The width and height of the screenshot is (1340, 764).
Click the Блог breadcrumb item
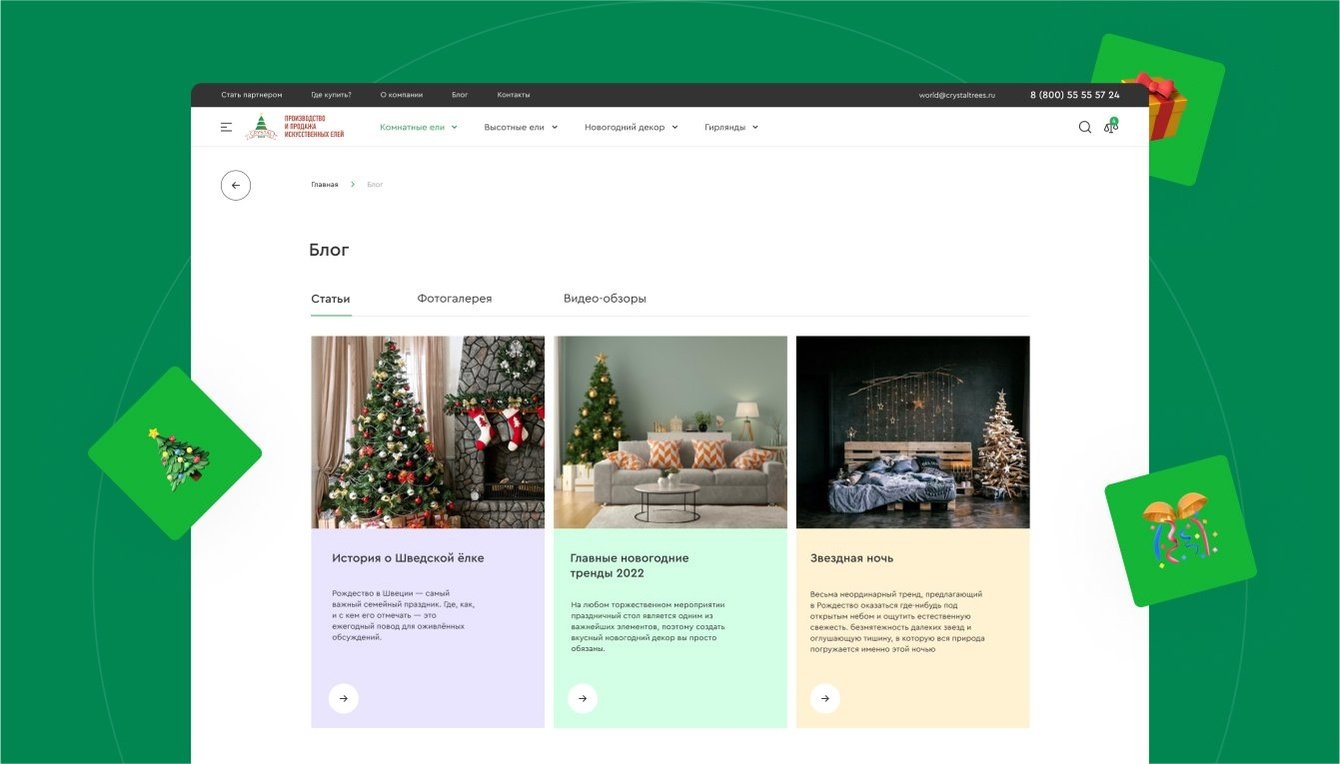375,185
